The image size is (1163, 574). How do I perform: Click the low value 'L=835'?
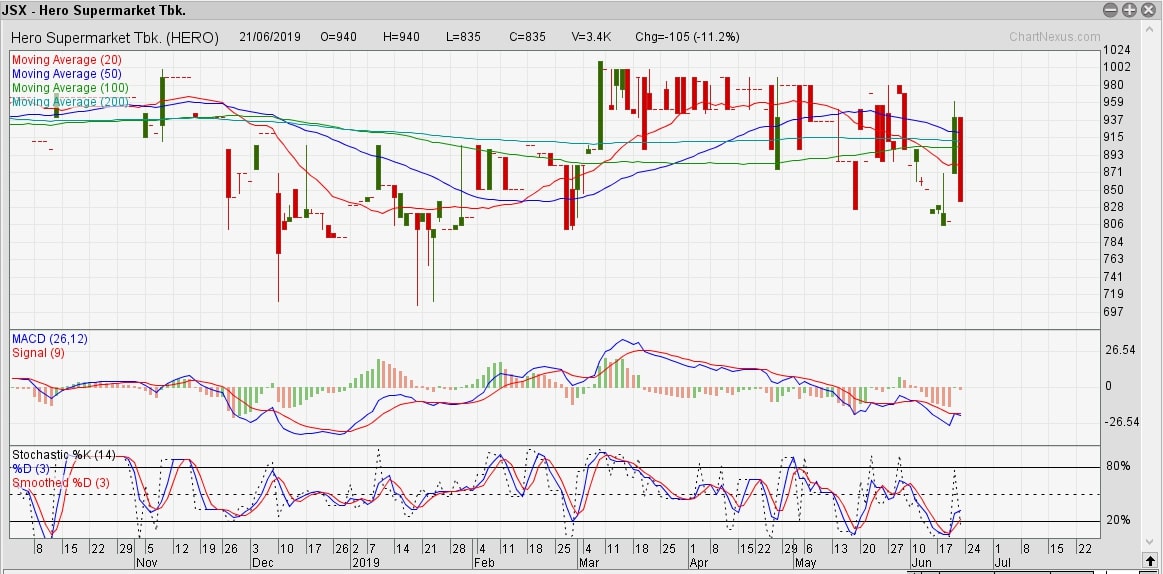pyautogui.click(x=464, y=37)
